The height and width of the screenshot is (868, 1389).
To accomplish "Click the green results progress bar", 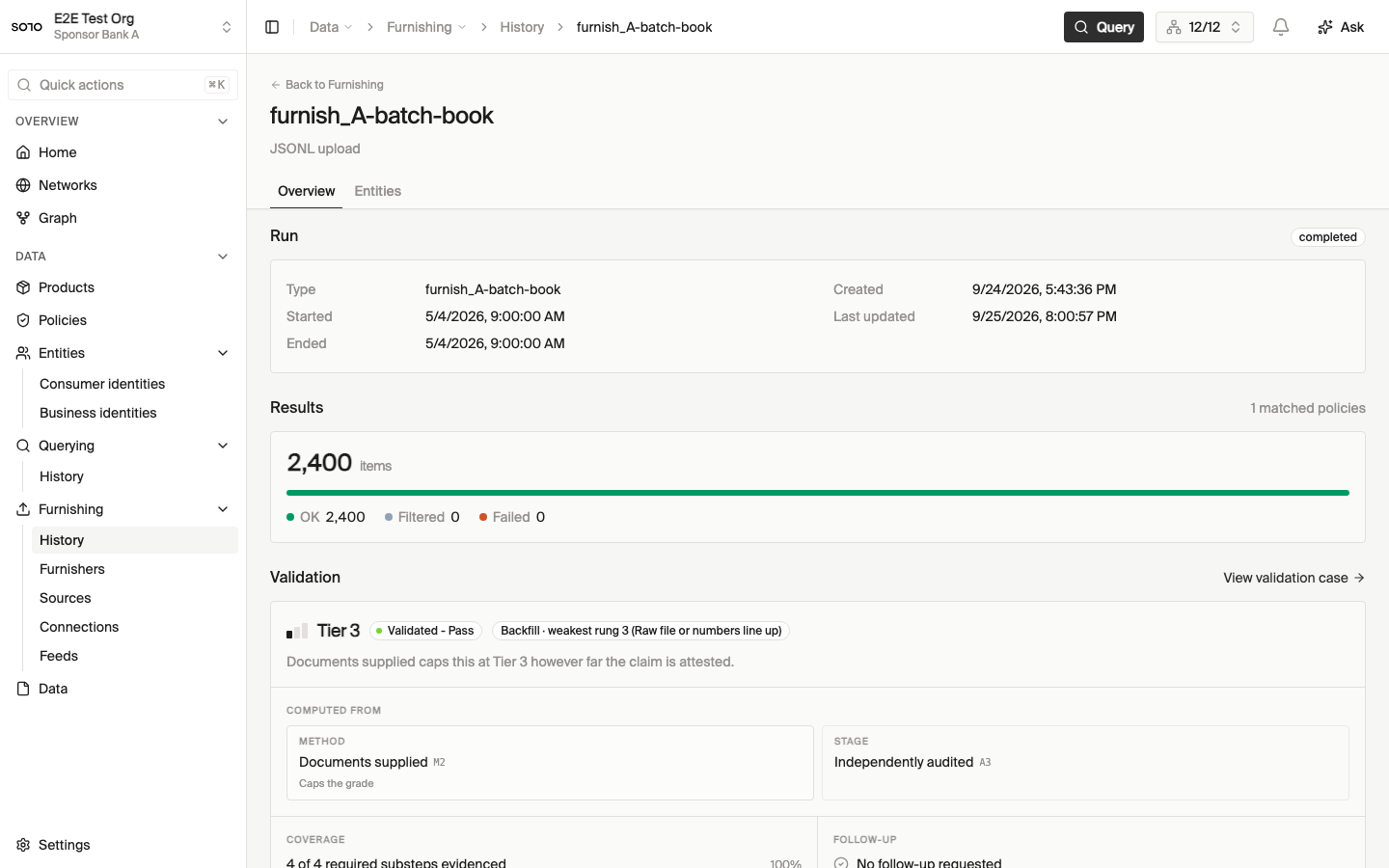I will (x=818, y=493).
